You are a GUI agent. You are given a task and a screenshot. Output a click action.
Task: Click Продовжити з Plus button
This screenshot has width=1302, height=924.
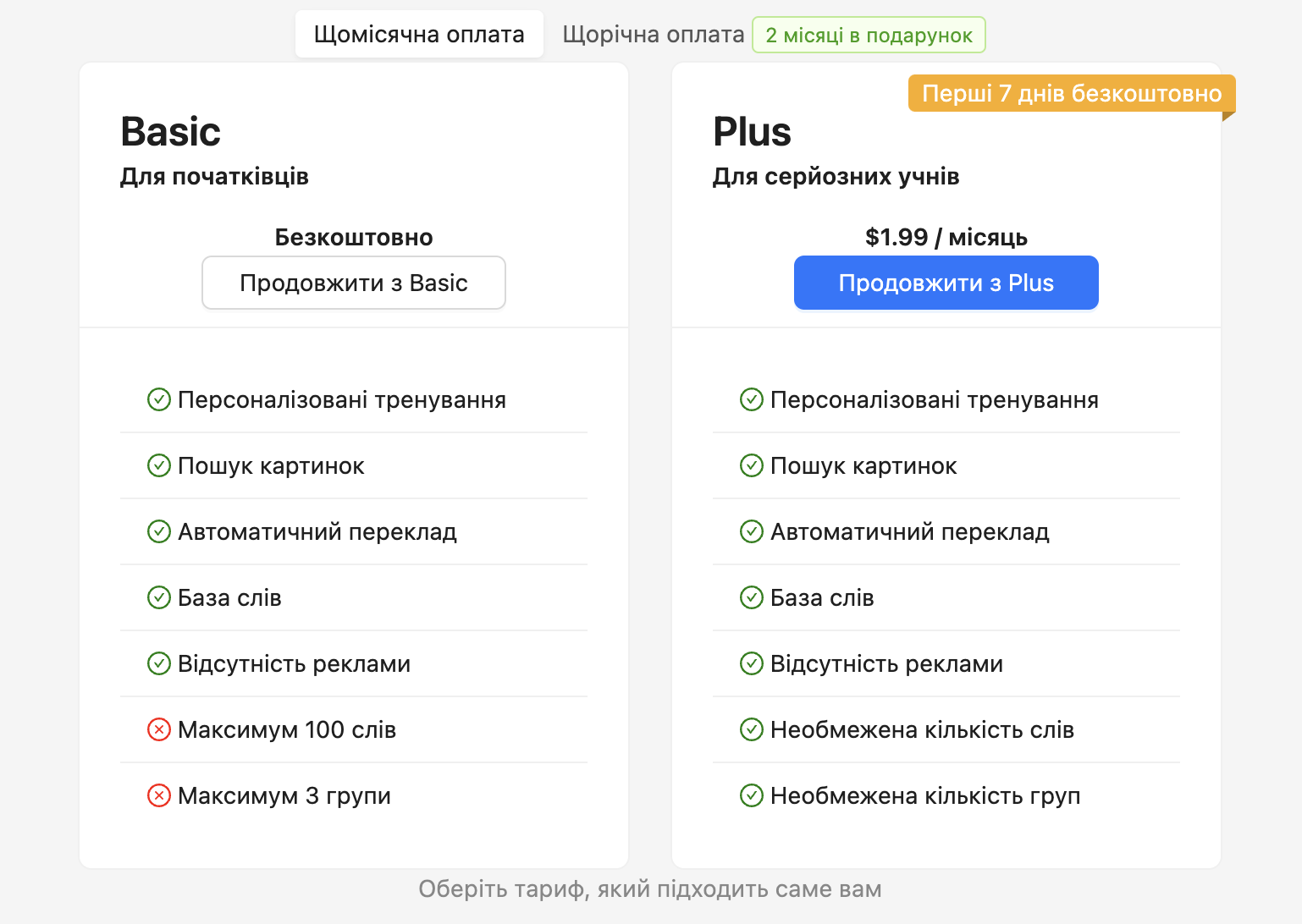(946, 283)
